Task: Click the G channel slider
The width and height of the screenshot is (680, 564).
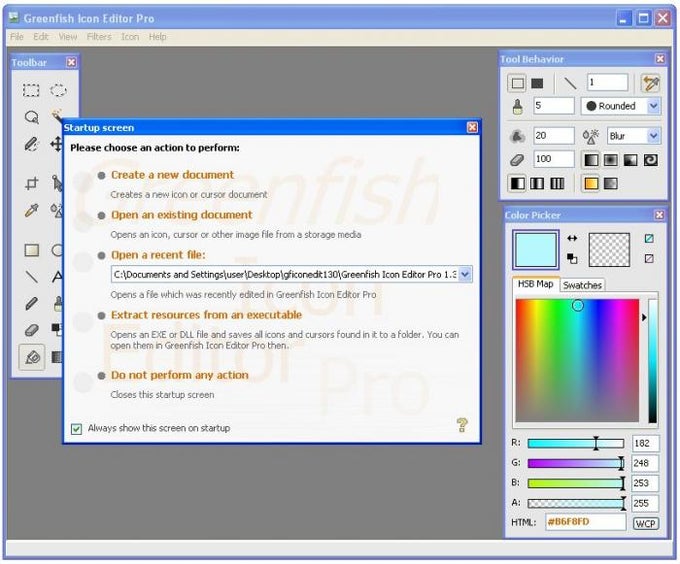Action: pos(575,463)
